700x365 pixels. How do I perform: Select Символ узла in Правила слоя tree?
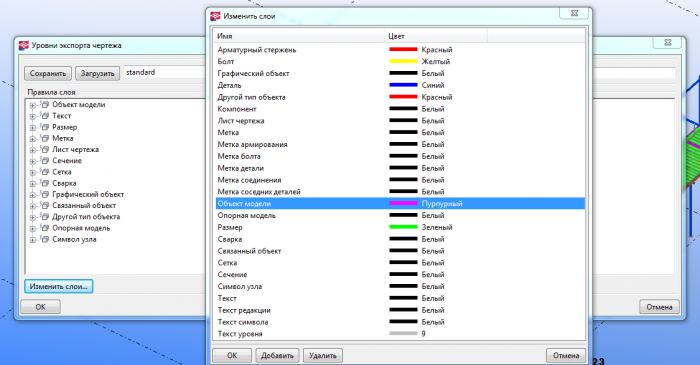(x=74, y=239)
